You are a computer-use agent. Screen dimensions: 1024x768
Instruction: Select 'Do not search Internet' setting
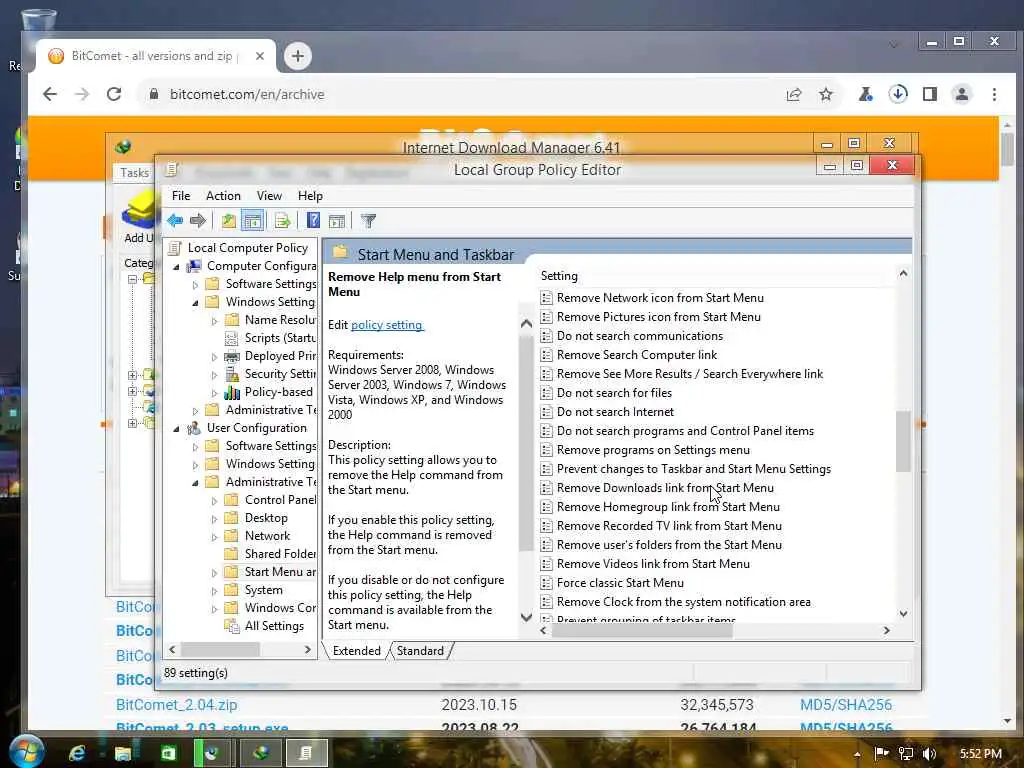(615, 411)
